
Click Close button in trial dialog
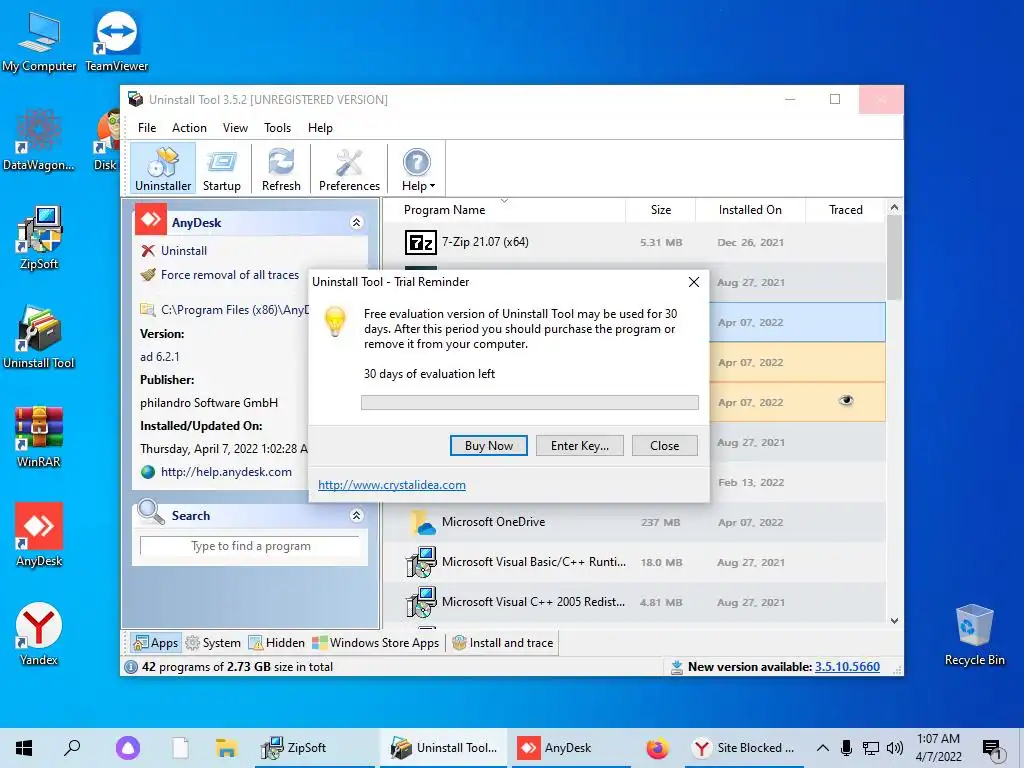tap(665, 445)
